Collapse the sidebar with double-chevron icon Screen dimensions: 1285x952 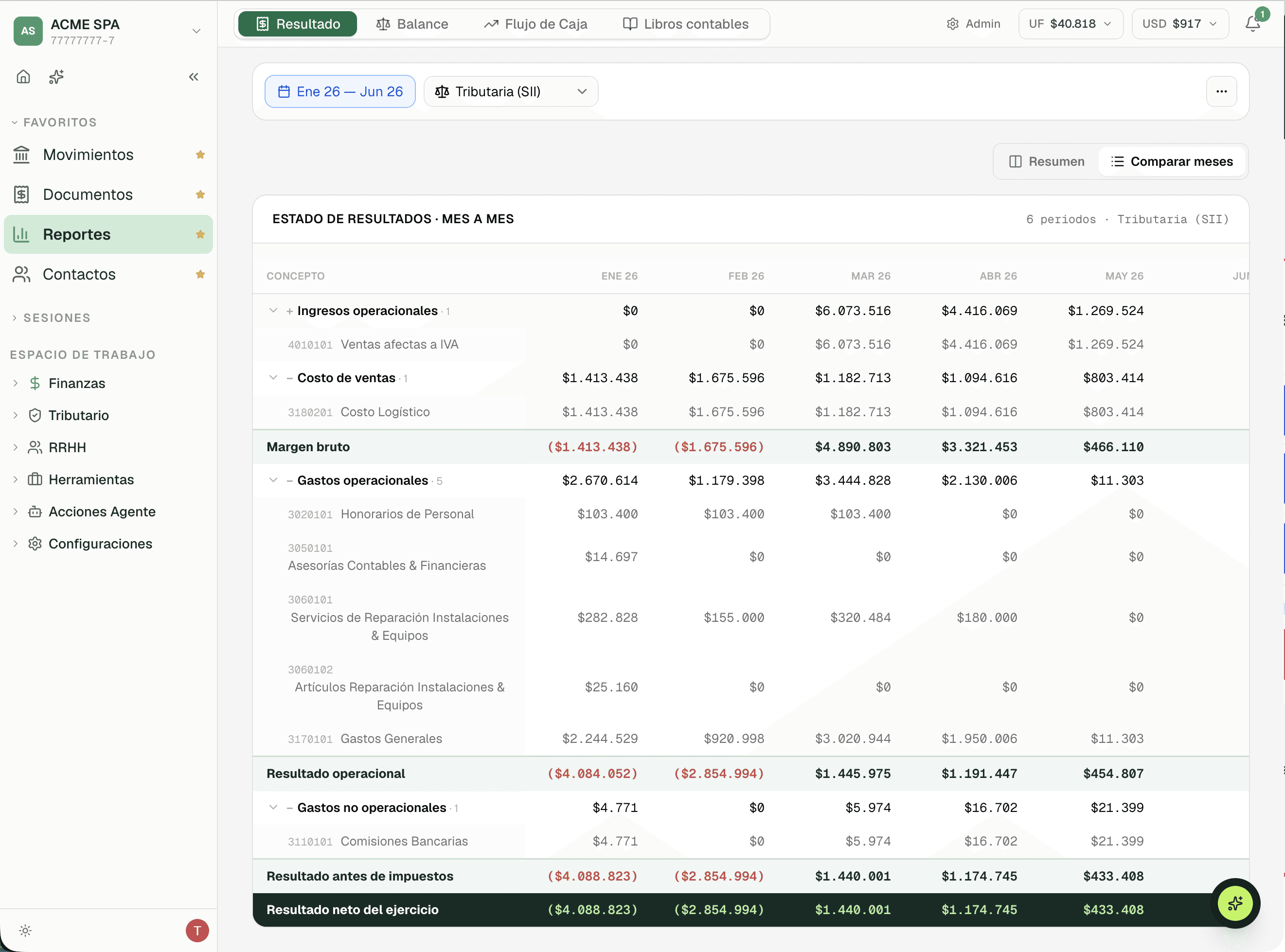194,77
